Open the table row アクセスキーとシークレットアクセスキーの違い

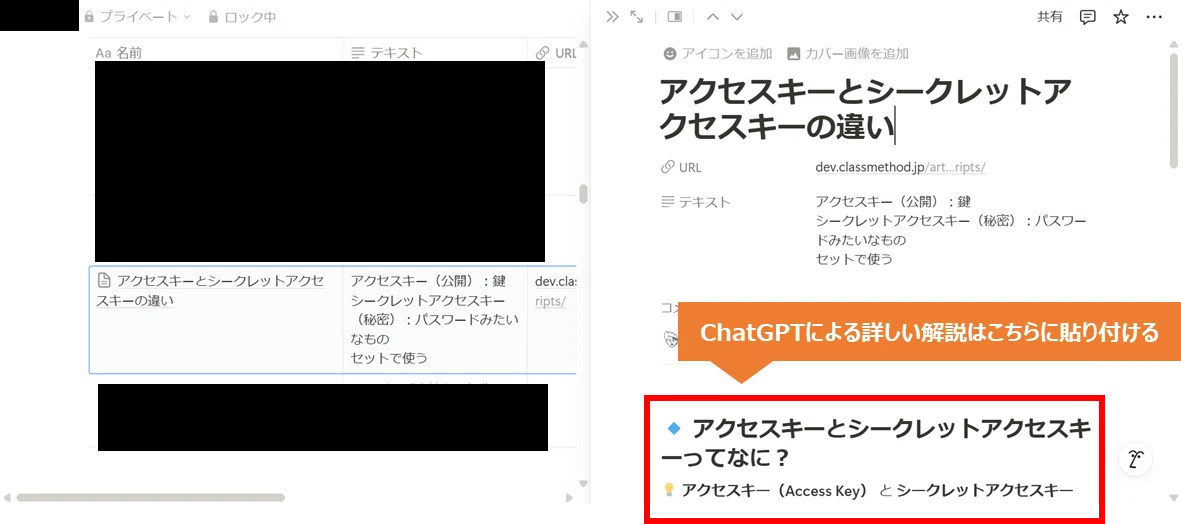[212, 291]
